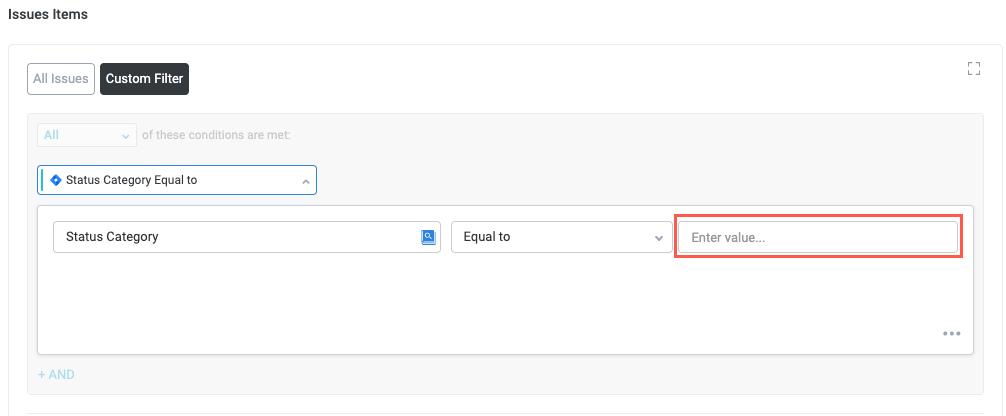
Task: Click the Issues Items section heading
Action: tap(48, 14)
